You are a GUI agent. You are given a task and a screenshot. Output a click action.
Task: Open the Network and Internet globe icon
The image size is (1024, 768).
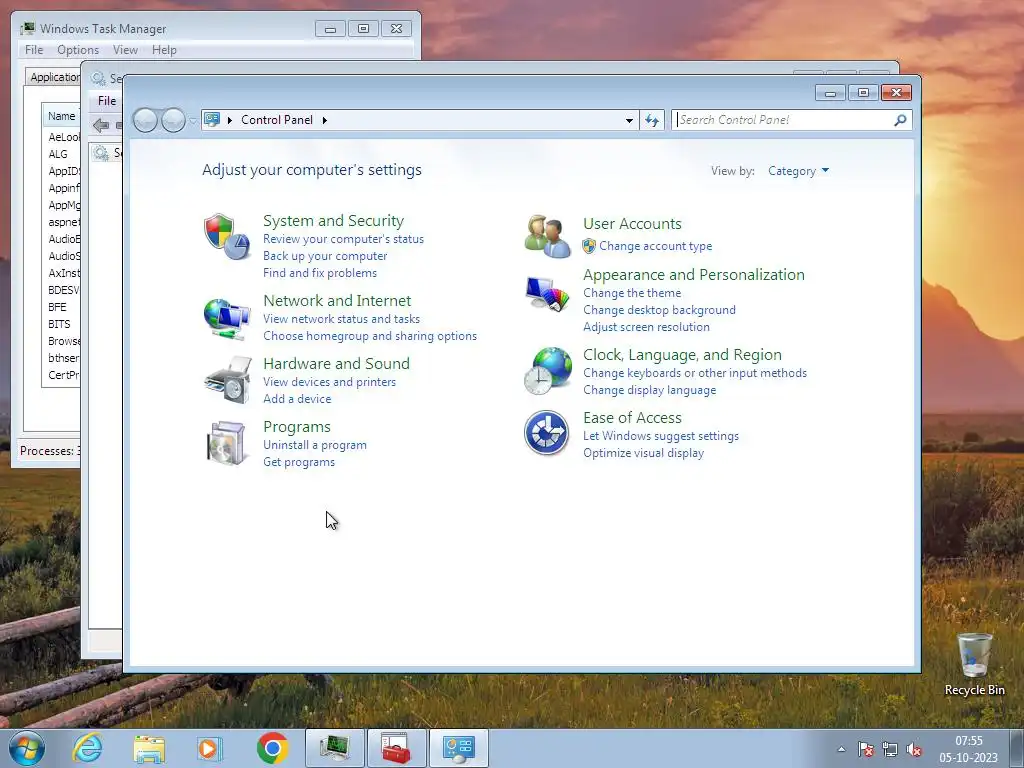tap(227, 319)
